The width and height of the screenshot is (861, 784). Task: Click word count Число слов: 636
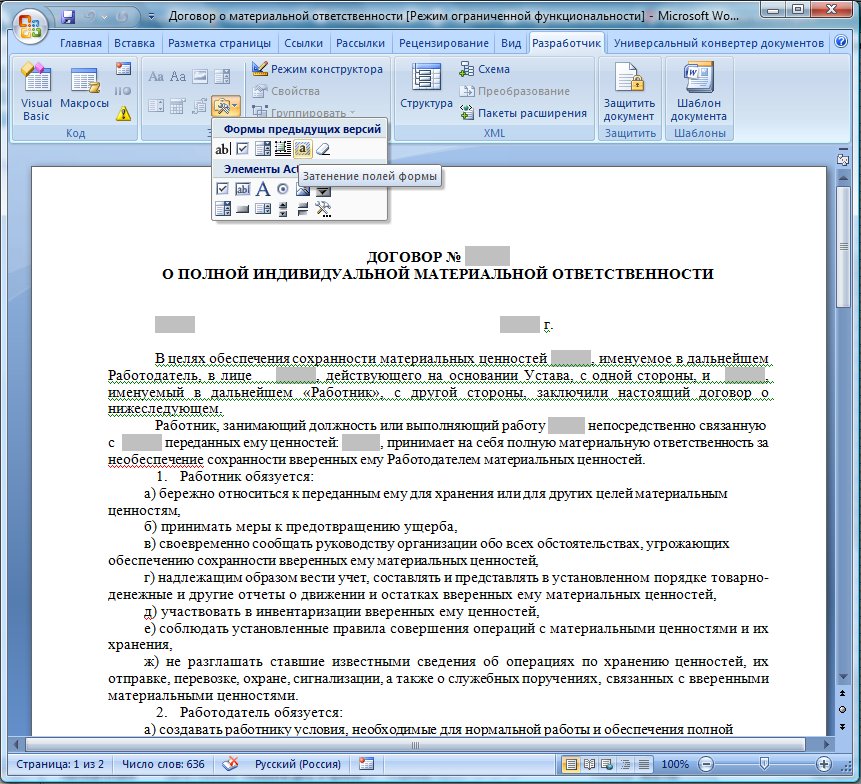[163, 764]
